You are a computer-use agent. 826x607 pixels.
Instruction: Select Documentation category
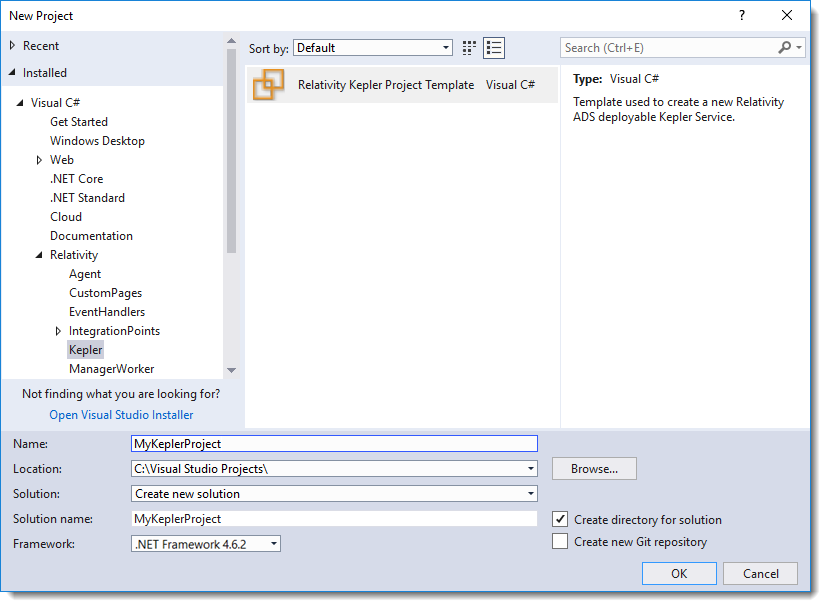point(92,236)
